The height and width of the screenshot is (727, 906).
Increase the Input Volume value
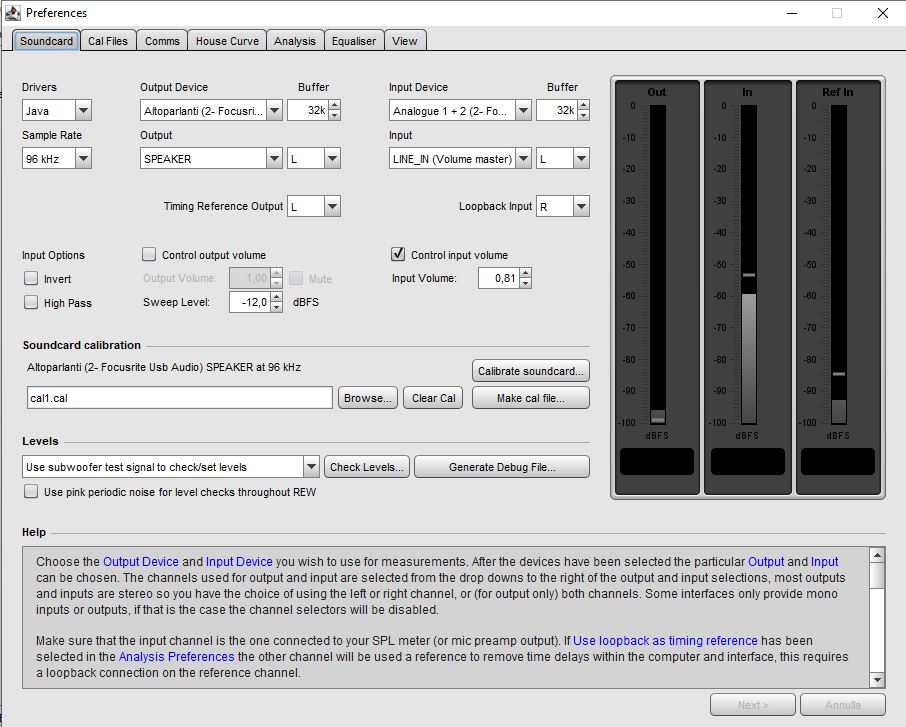coord(525,273)
